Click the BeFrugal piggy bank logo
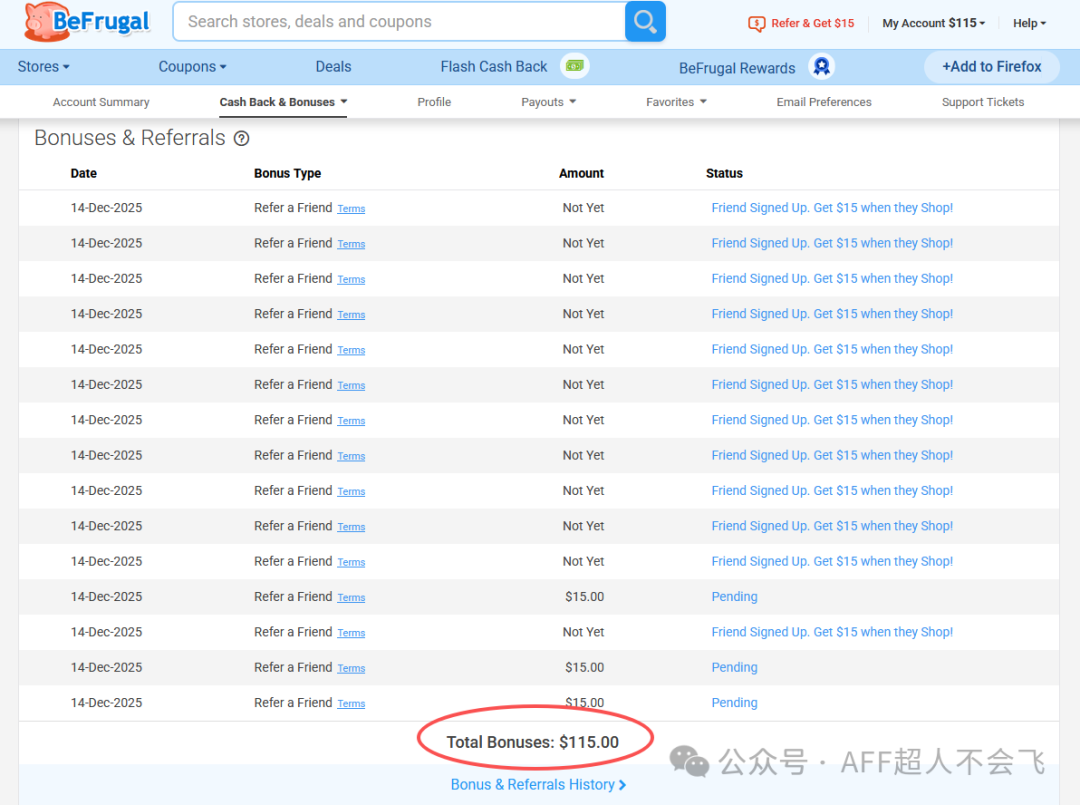 tap(87, 21)
